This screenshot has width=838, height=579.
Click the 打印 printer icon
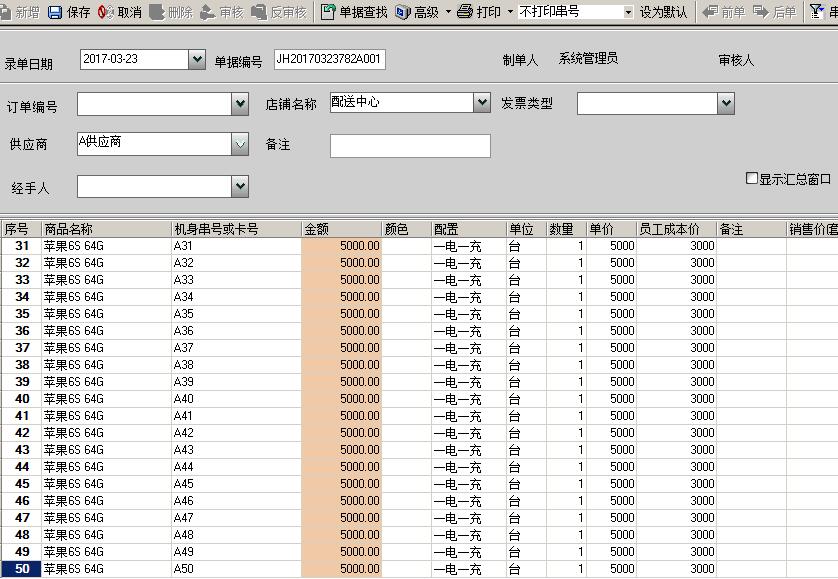[x=465, y=12]
